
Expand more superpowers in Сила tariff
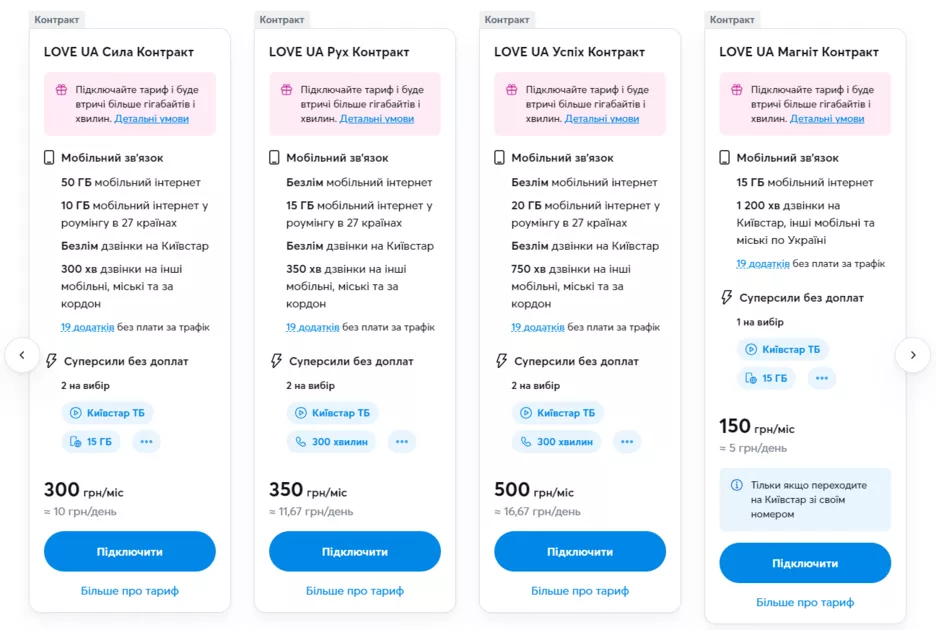click(x=146, y=441)
